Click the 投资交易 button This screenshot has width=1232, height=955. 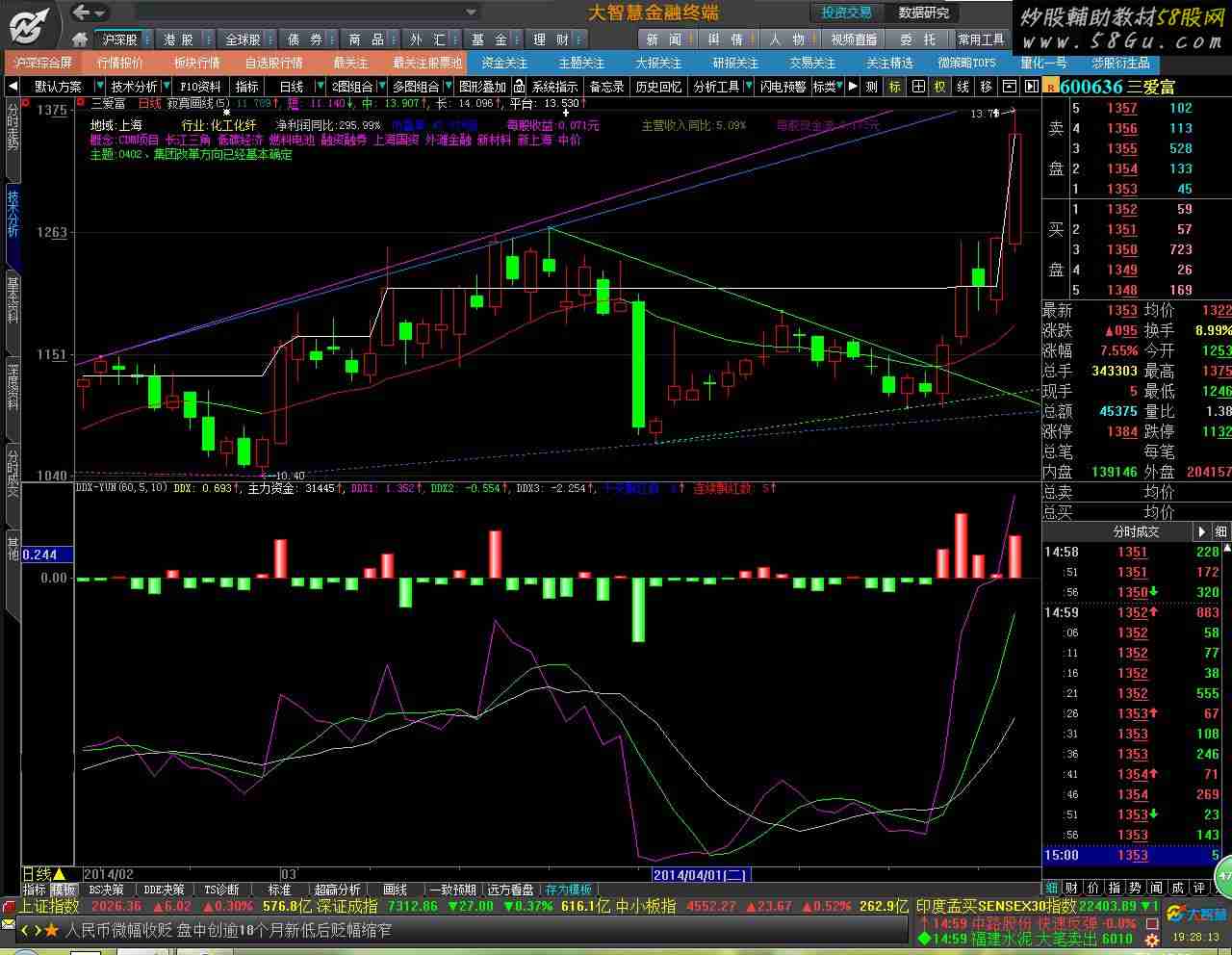pos(846,13)
